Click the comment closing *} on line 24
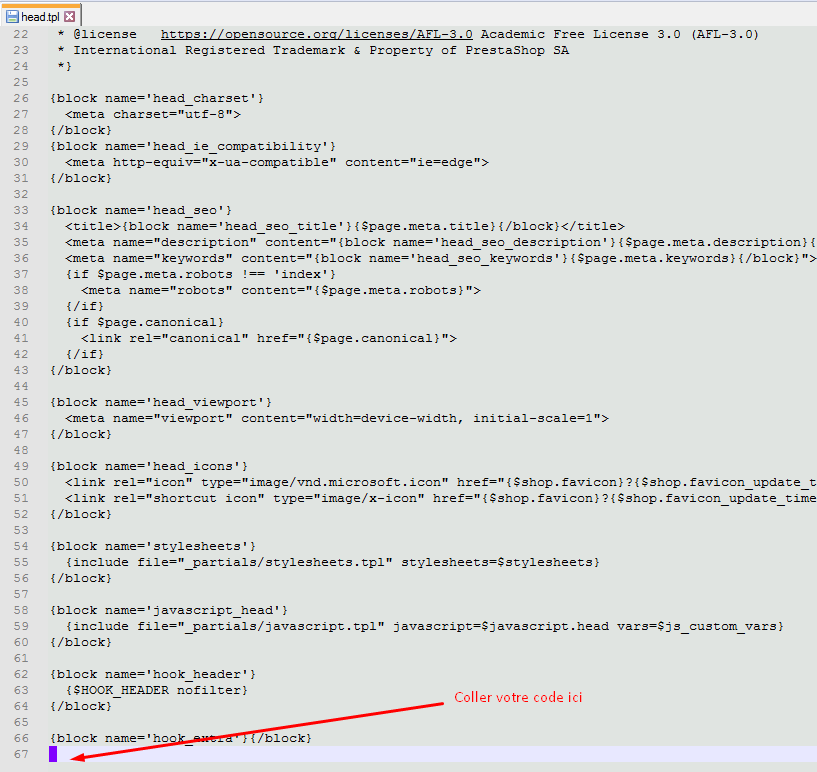Viewport: 817px width, 772px height. 65,67
